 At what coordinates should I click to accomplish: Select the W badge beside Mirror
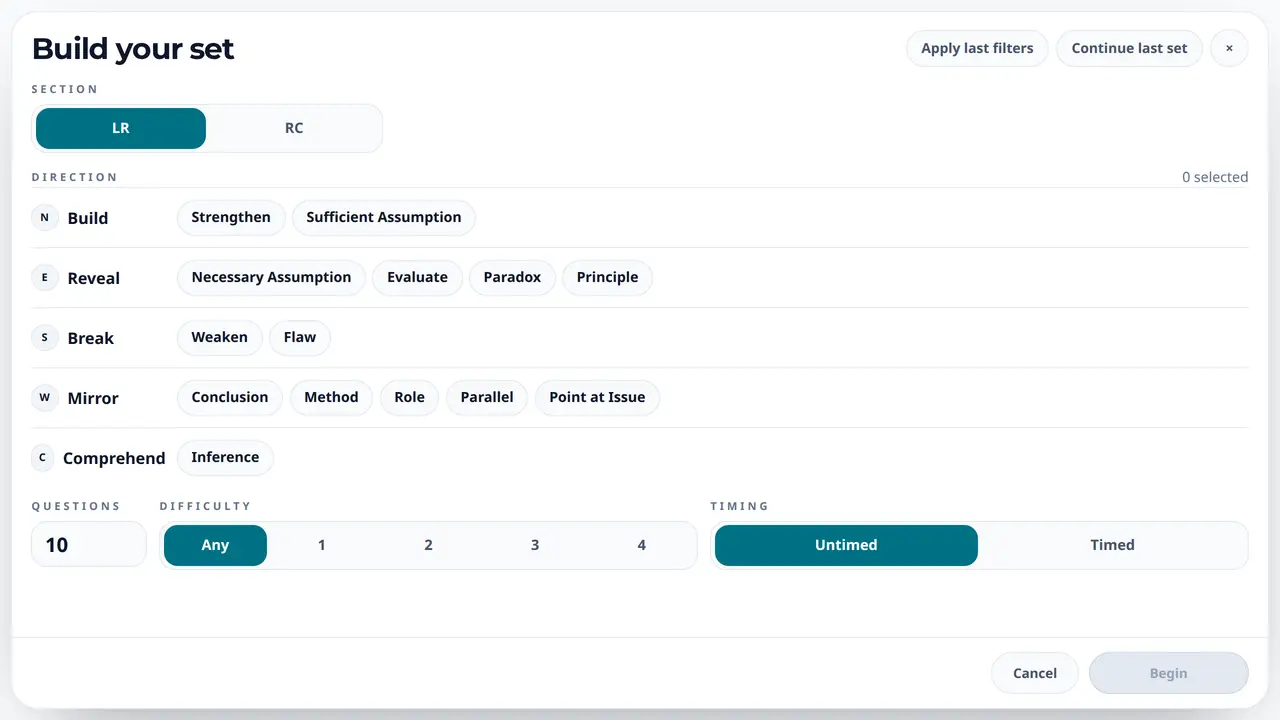pos(44,397)
